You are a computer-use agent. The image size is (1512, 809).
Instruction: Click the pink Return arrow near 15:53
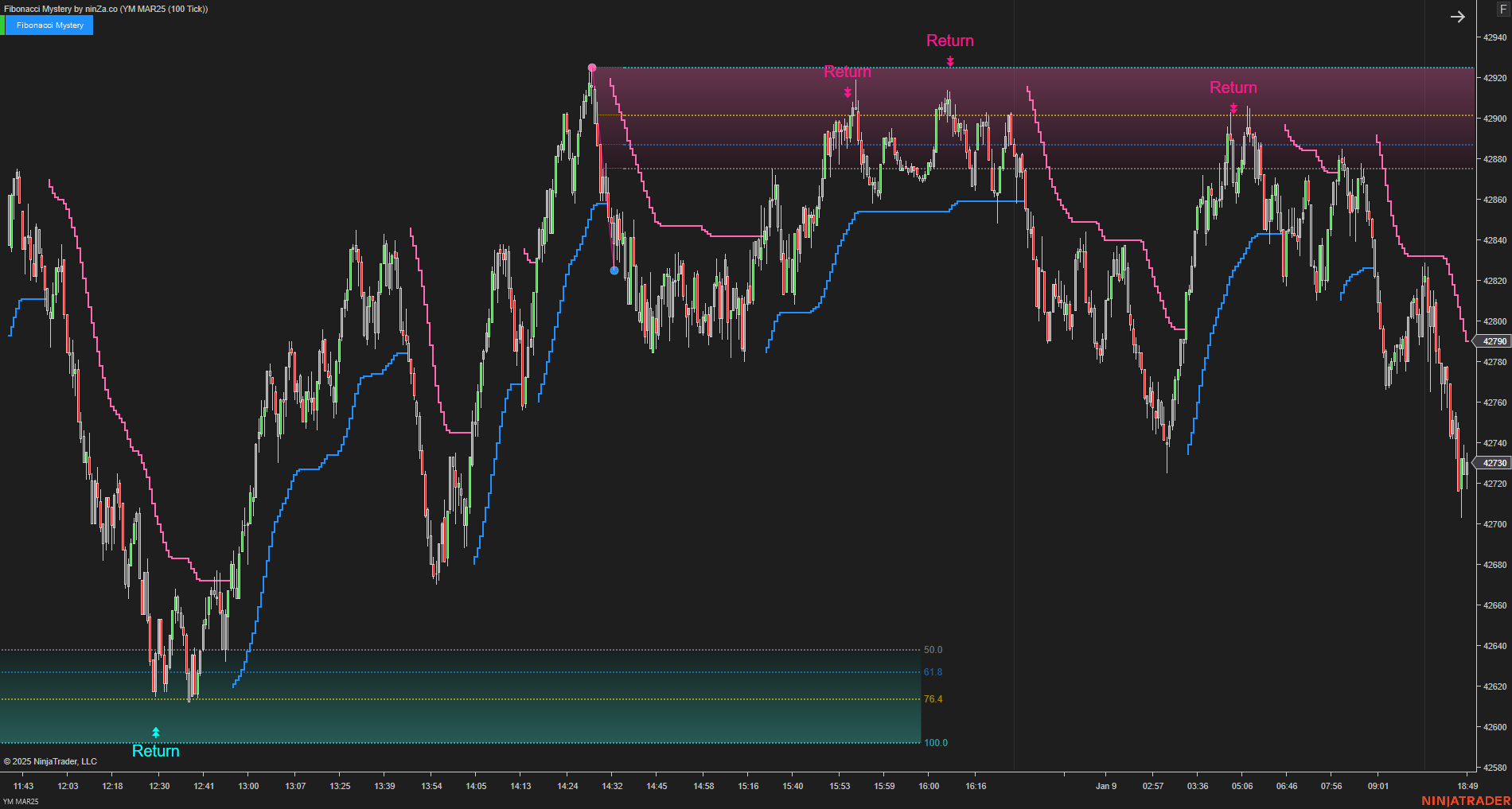(x=847, y=91)
